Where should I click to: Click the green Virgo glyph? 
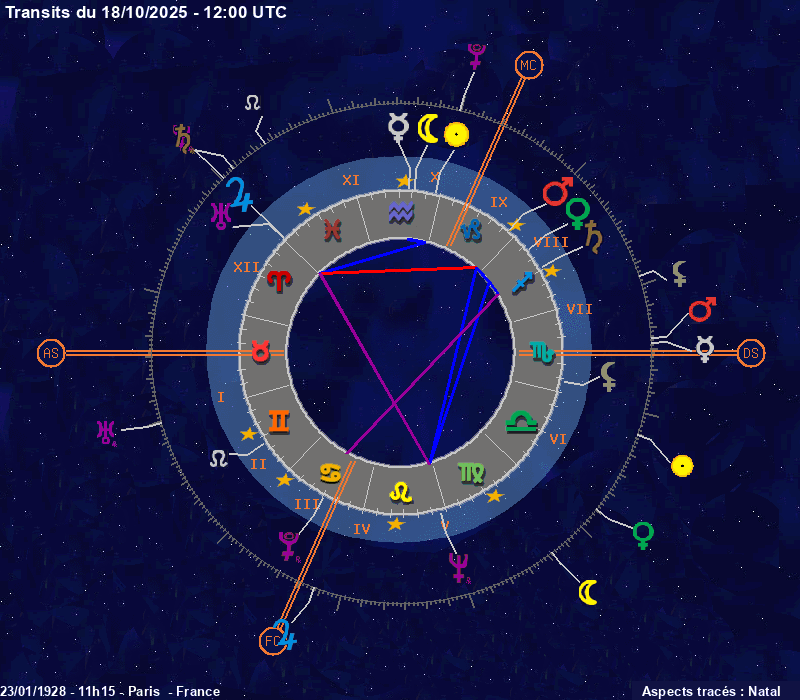(470, 473)
